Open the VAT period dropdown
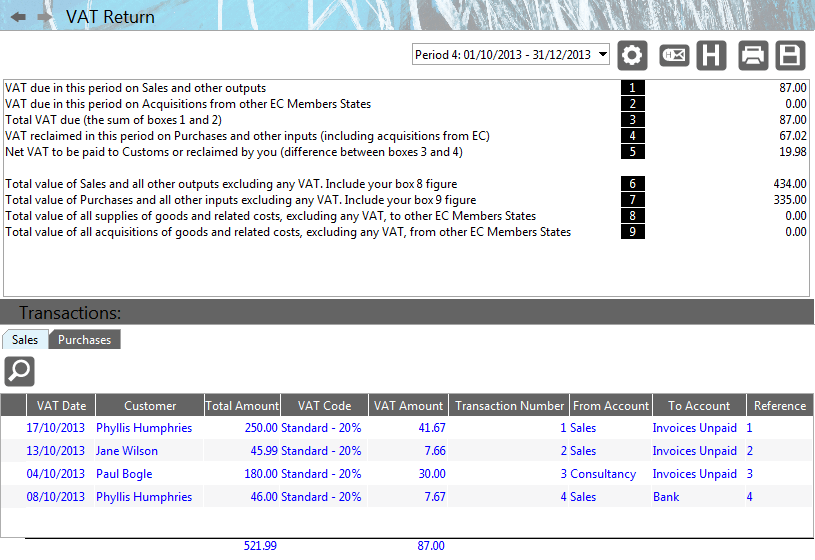Screen dimensions: 815x560 coord(510,55)
